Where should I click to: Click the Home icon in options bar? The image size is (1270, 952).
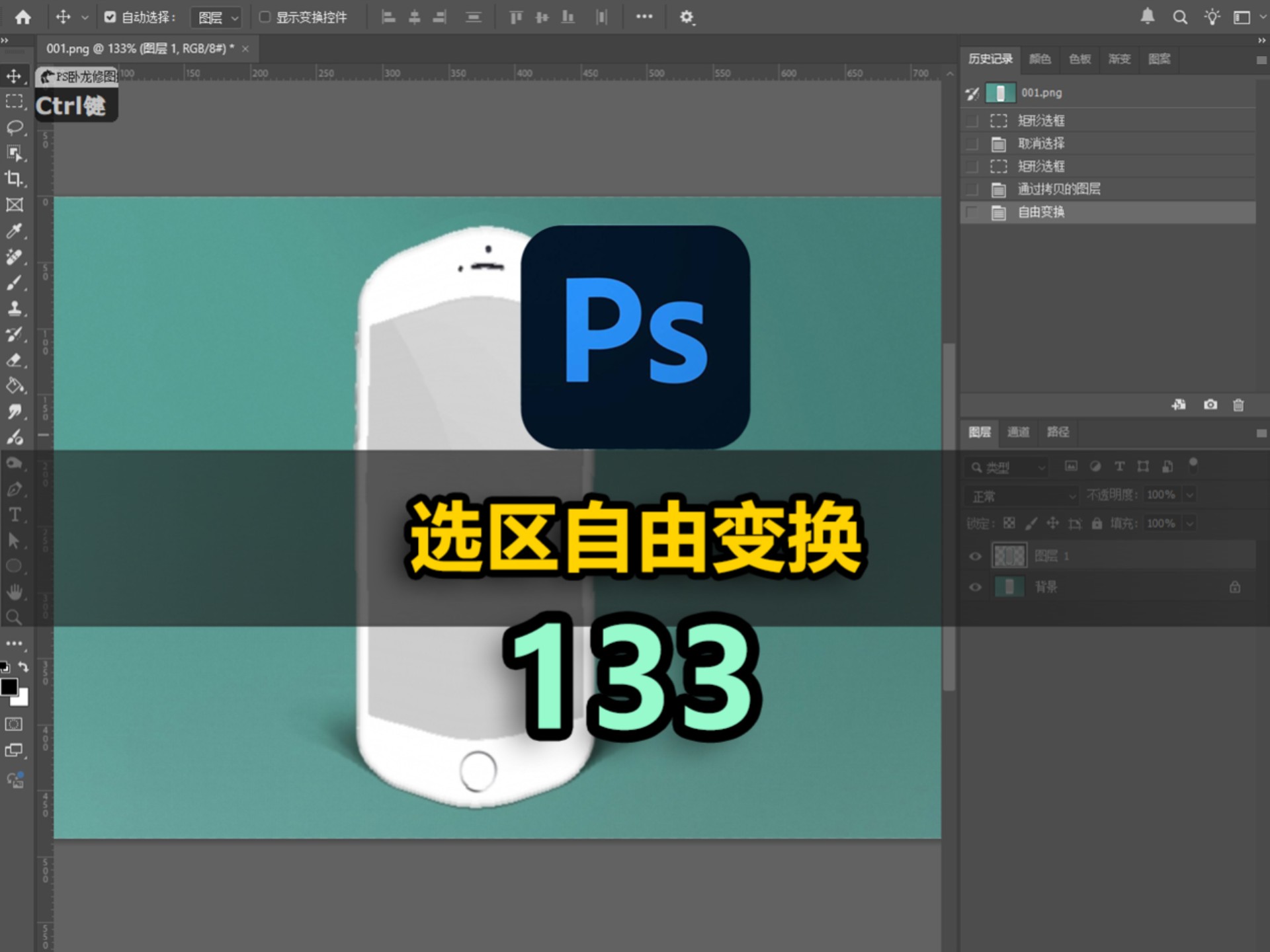click(22, 17)
